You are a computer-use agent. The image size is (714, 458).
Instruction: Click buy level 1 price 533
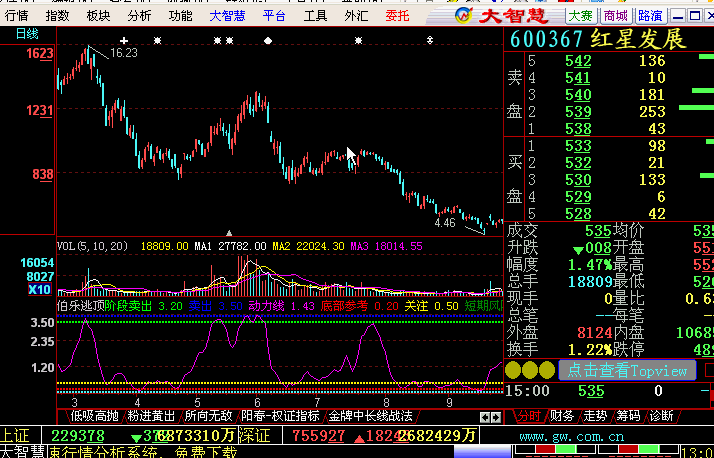pos(578,146)
